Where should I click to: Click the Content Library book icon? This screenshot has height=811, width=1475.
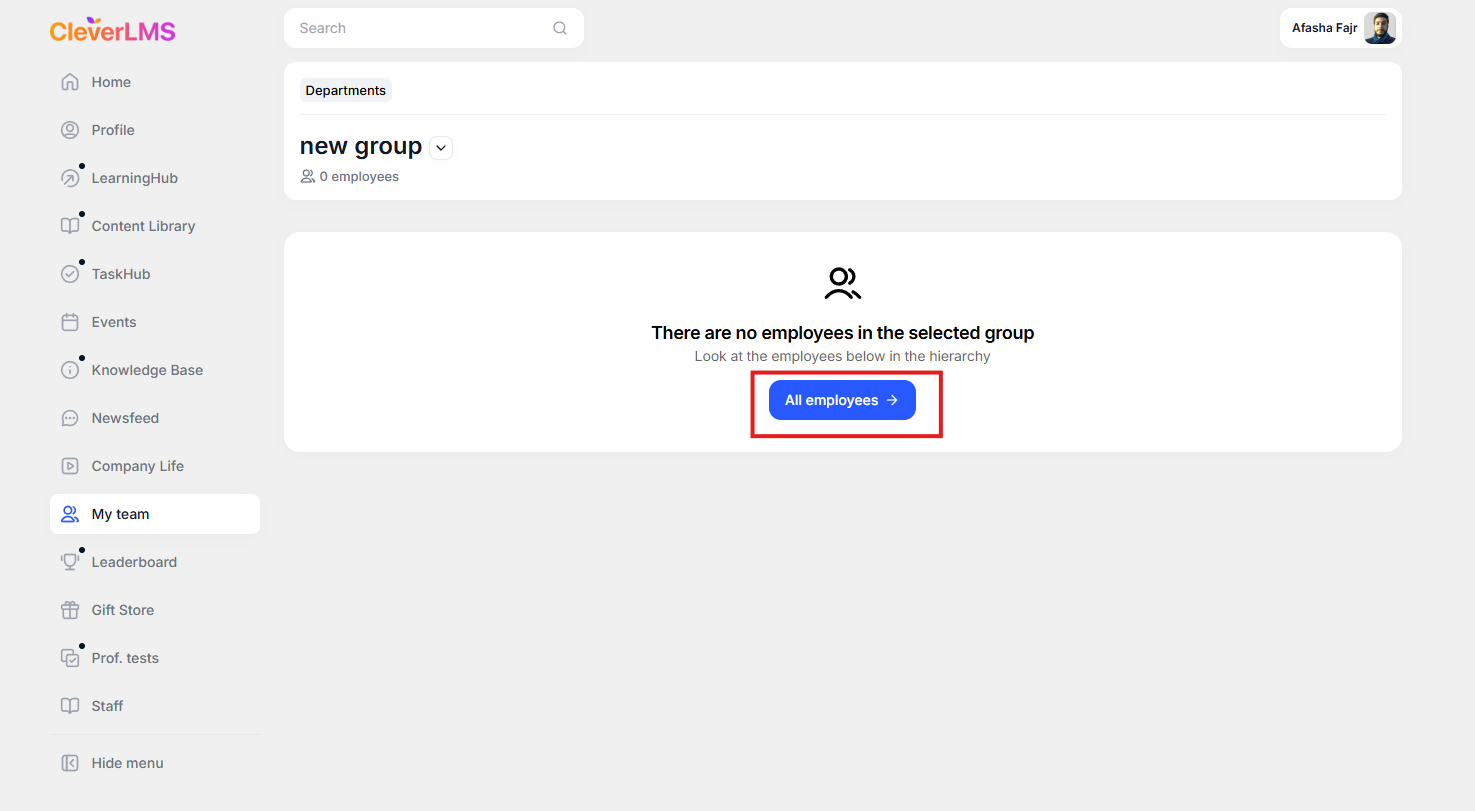tap(70, 226)
